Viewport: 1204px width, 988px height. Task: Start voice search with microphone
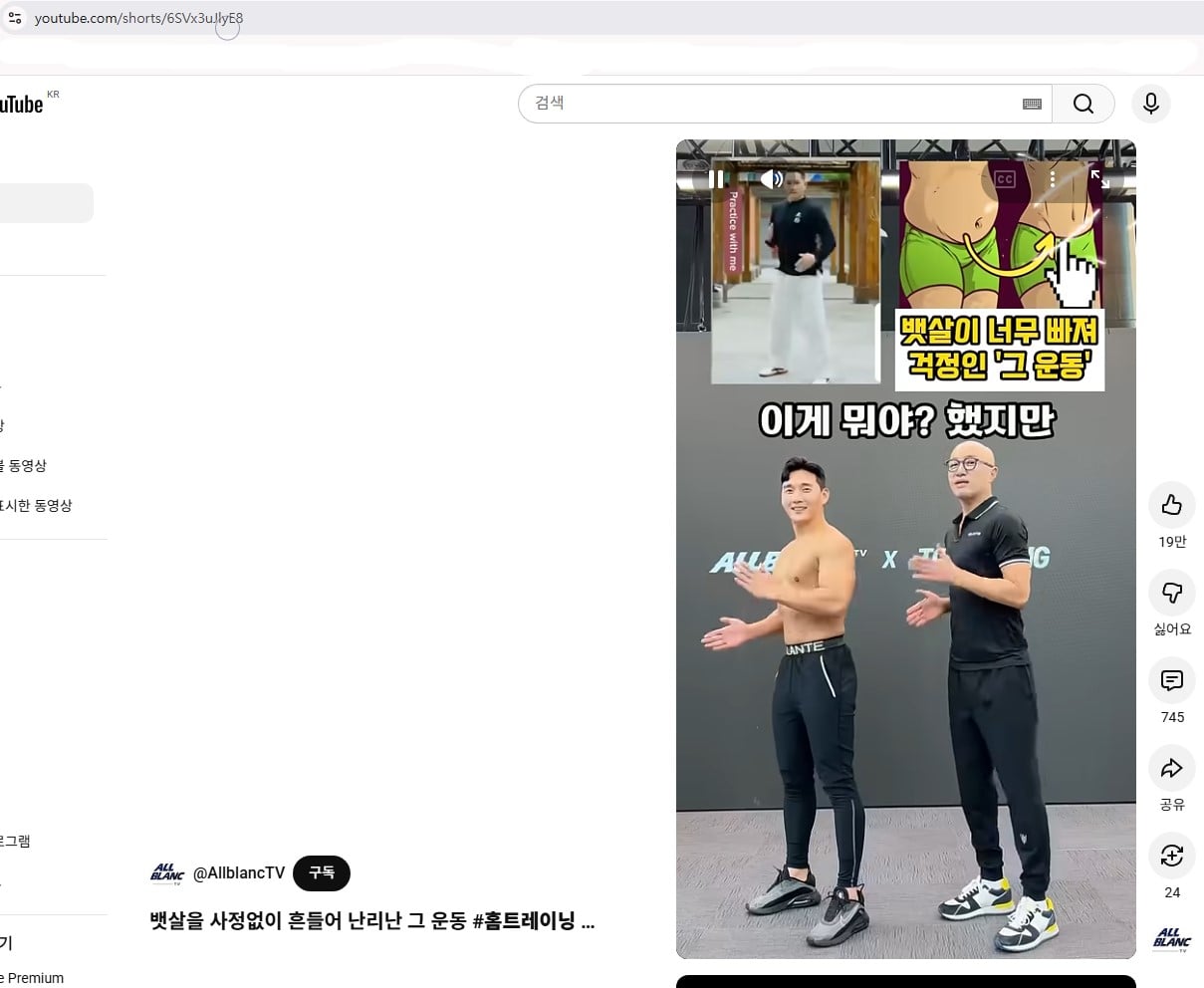pyautogui.click(x=1150, y=104)
